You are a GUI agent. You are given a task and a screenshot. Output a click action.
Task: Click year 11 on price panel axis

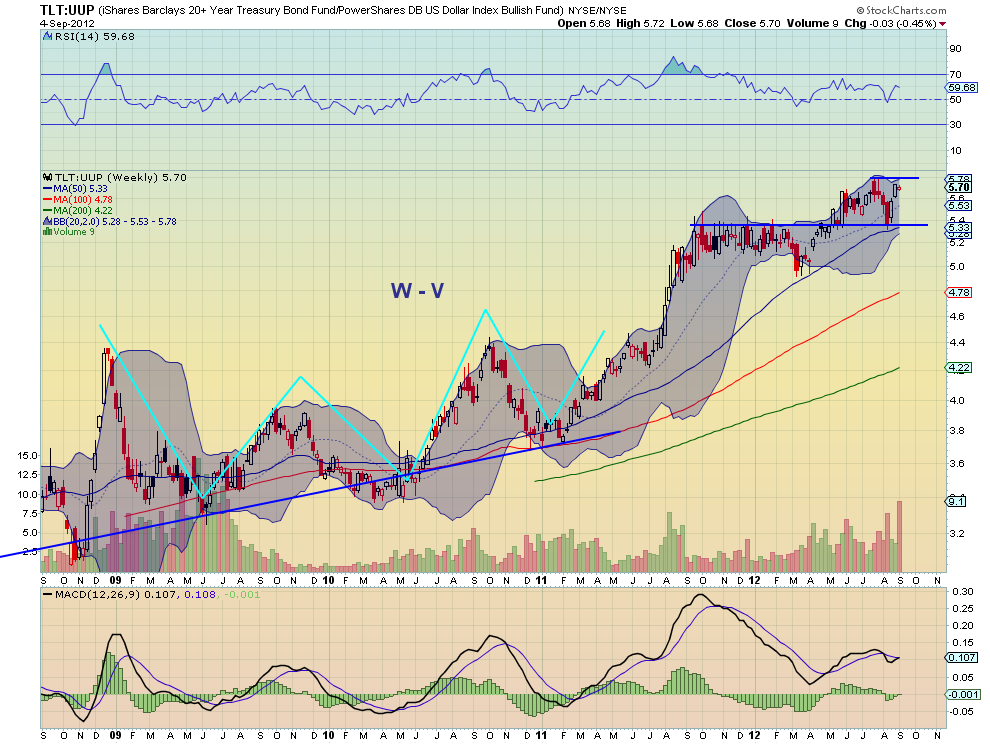(540, 580)
